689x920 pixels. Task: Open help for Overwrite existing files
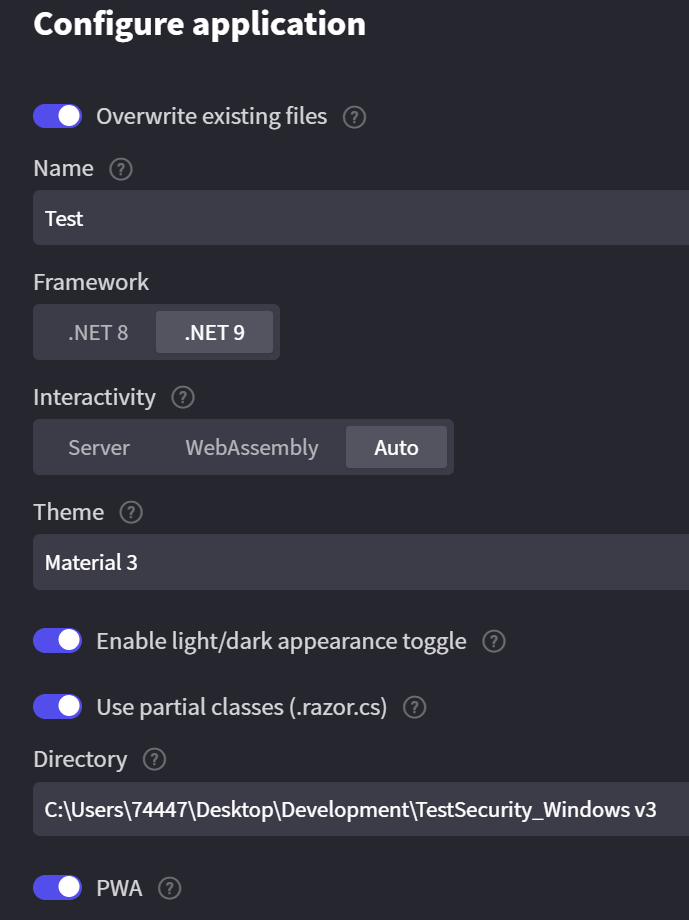(x=353, y=116)
